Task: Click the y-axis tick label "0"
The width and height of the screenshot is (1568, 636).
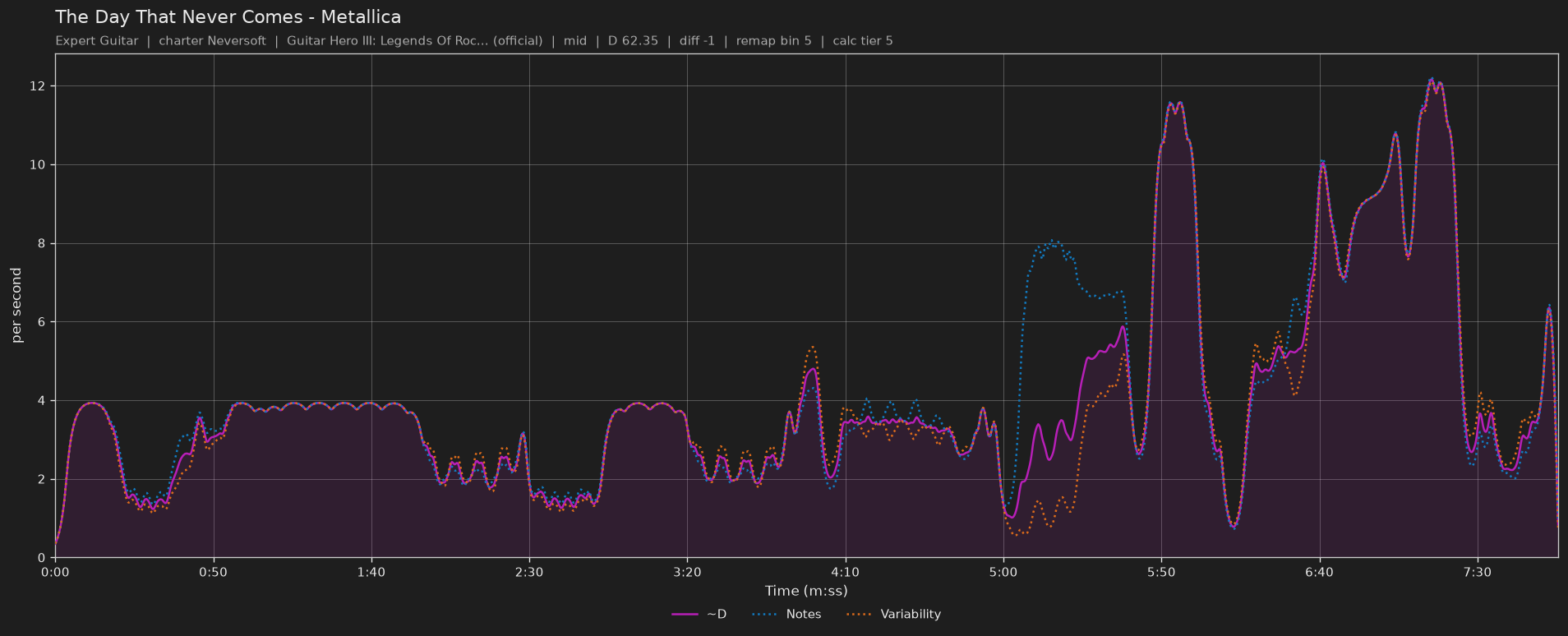Action: point(44,558)
